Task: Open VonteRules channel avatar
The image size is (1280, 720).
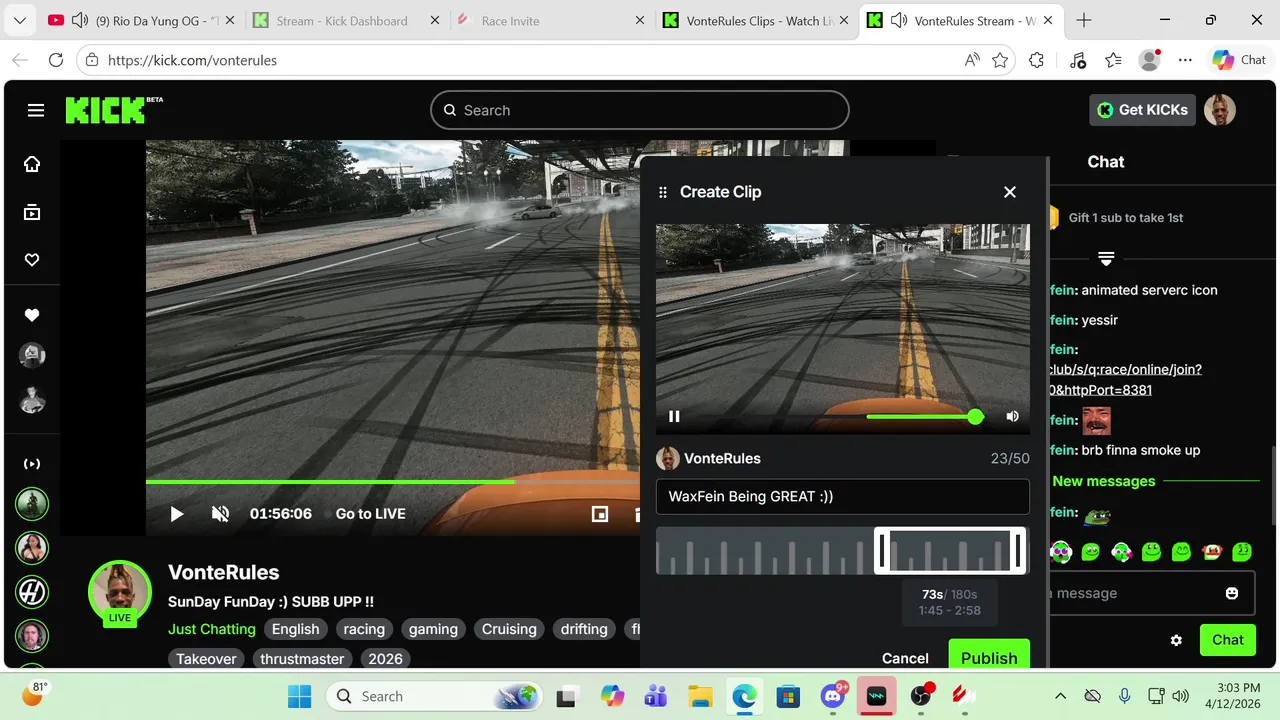Action: 120,591
